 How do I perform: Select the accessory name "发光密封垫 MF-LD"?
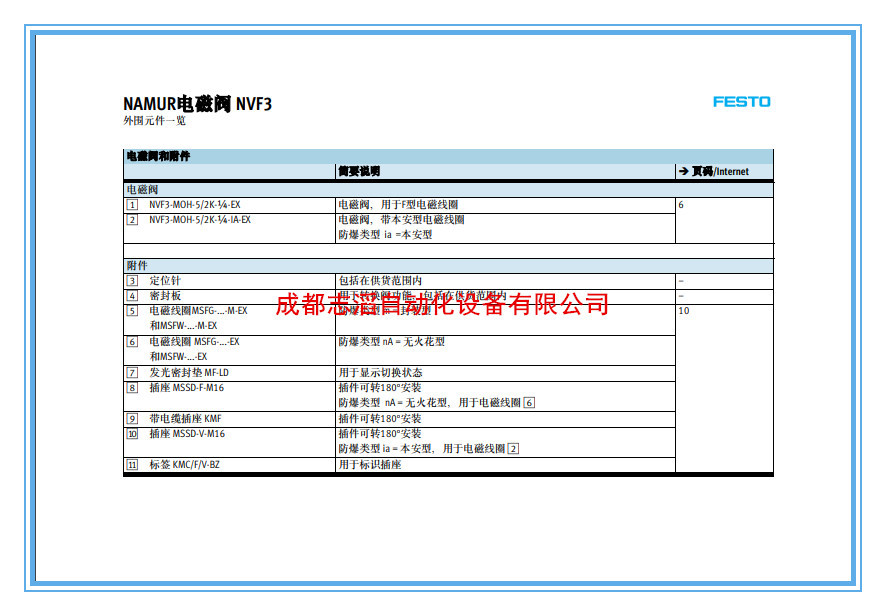[189, 373]
